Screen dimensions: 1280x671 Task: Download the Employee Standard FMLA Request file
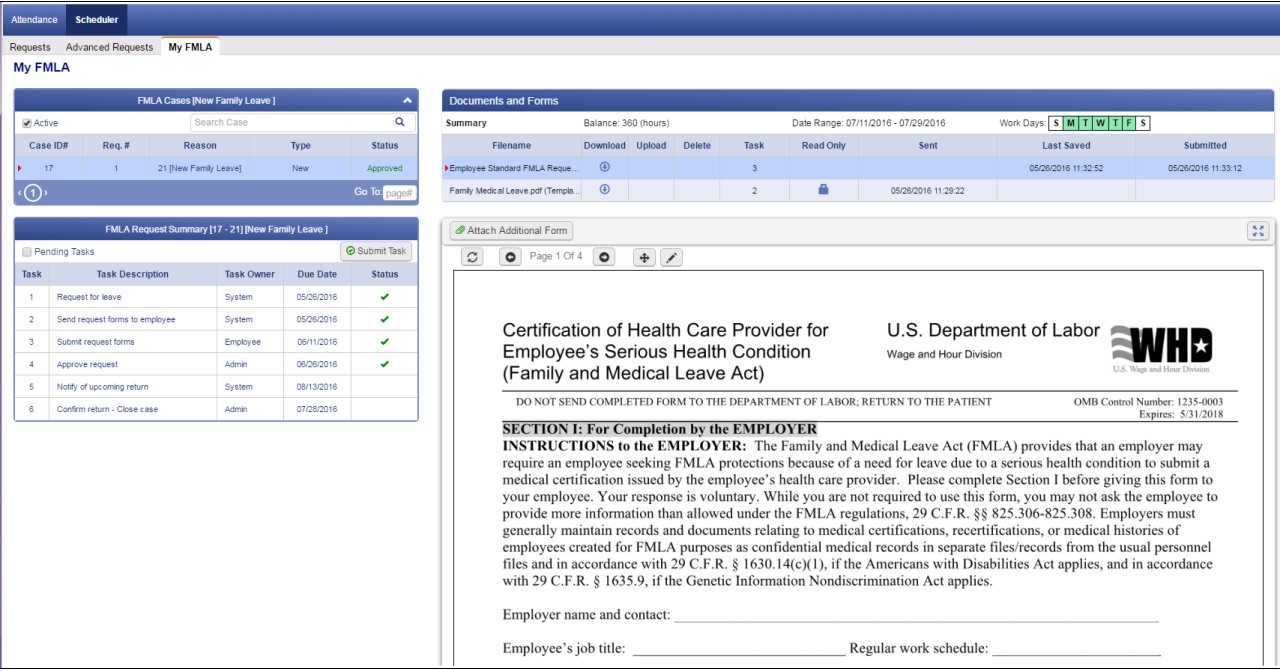pyautogui.click(x=604, y=167)
